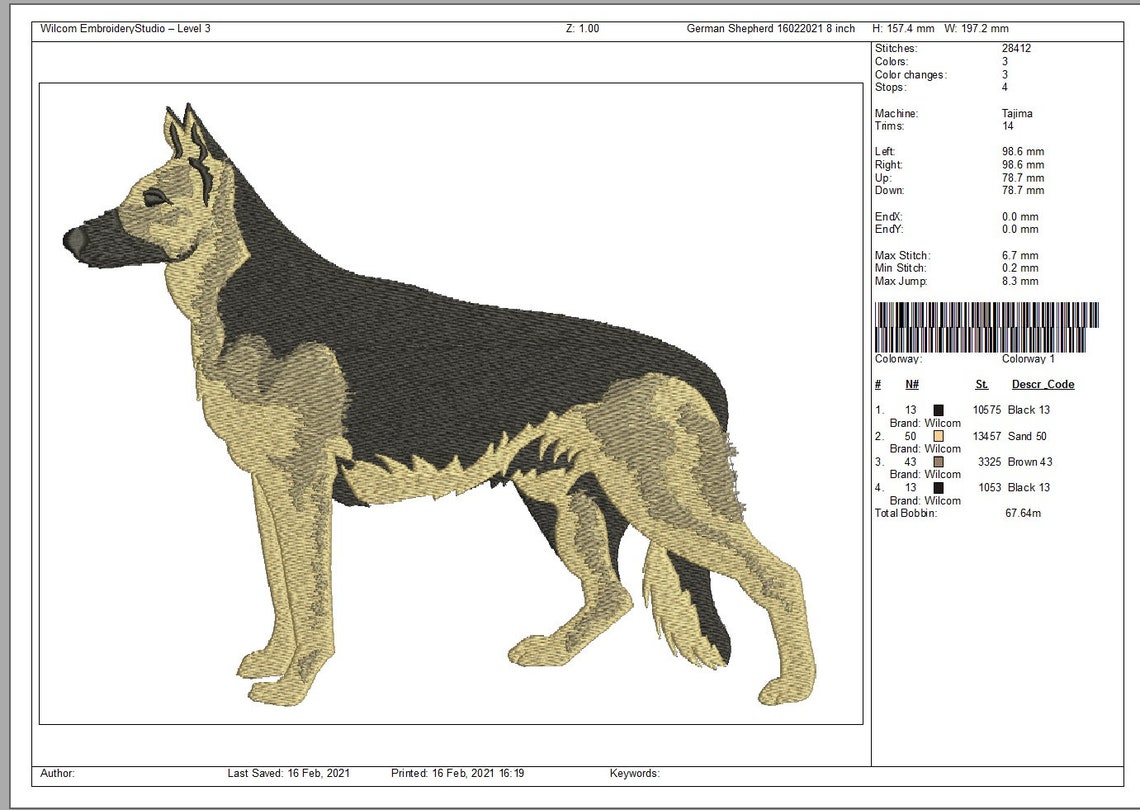Viewport: 1140px width, 810px height.
Task: Select the Brand: Wilcom label for Sand 50
Action: [x=923, y=448]
